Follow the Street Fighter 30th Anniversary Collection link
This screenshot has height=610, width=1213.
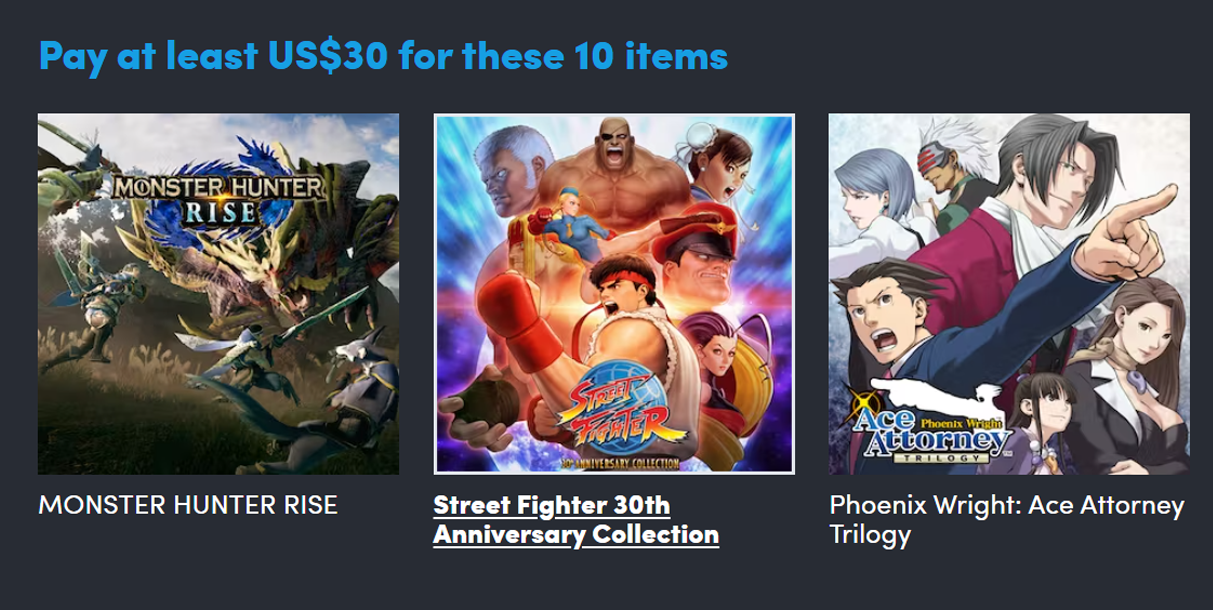[576, 519]
